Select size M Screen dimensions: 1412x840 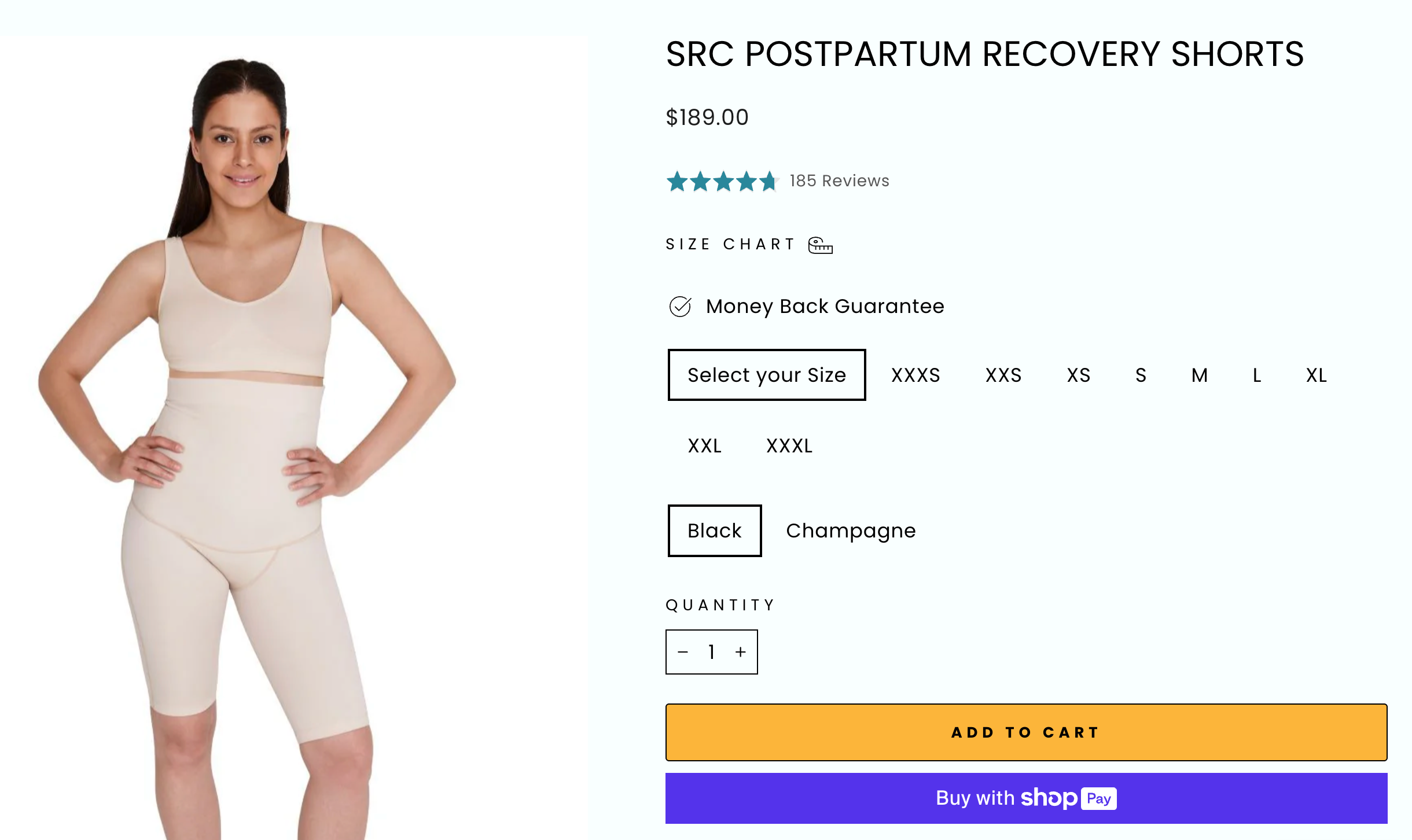[x=1200, y=375]
